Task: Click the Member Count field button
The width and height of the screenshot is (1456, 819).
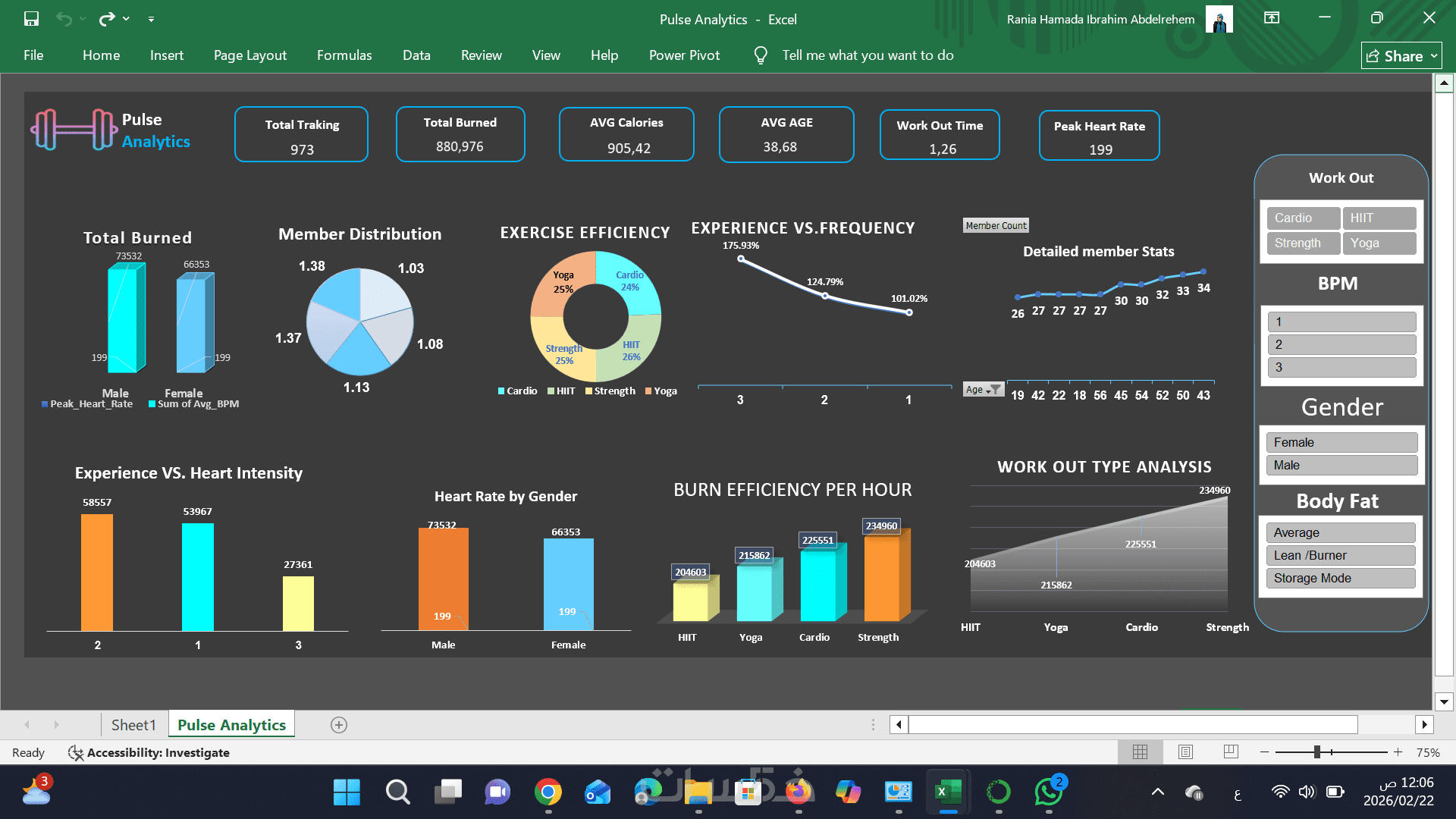Action: coord(996,226)
